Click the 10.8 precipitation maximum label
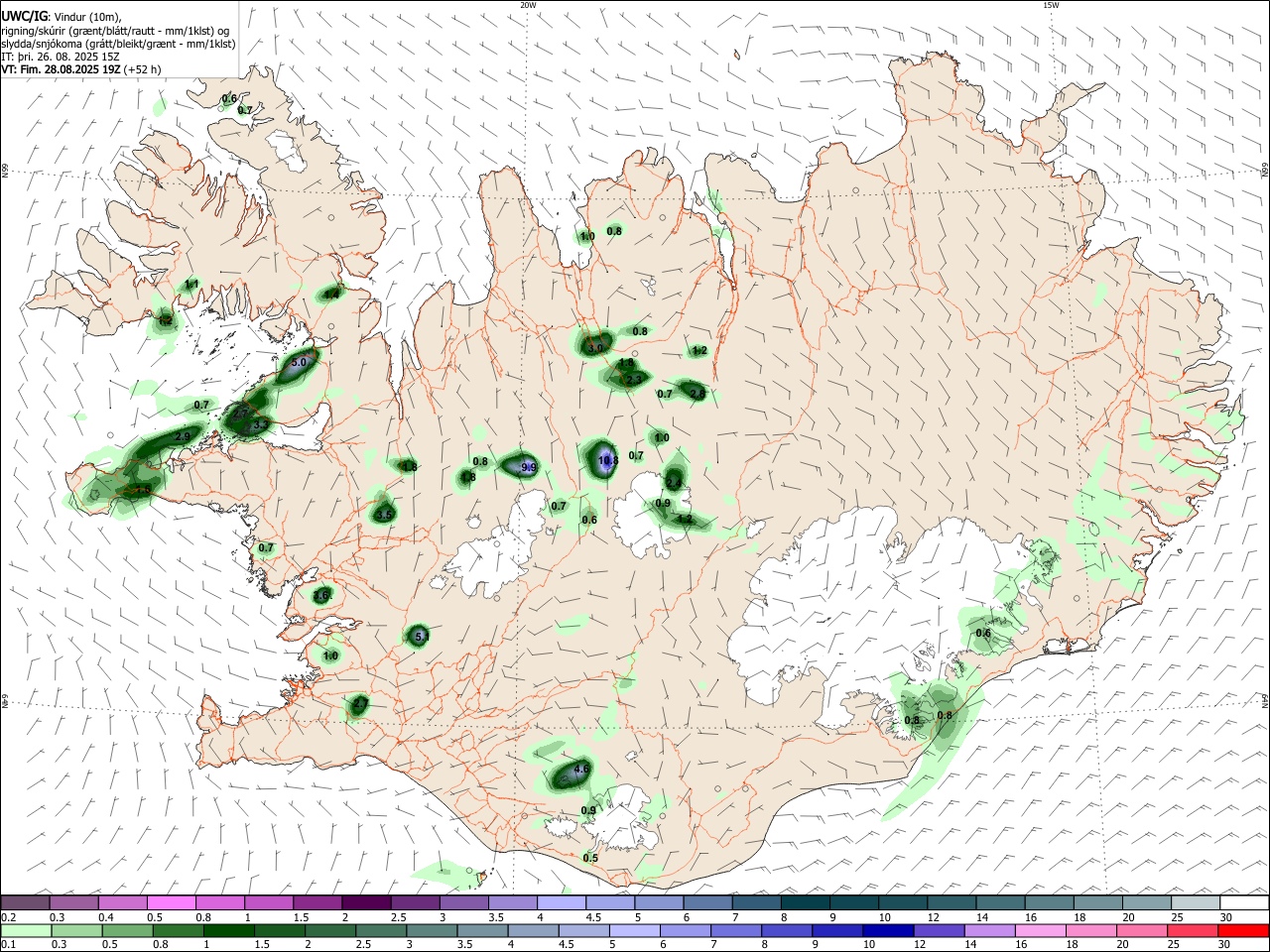 point(607,460)
